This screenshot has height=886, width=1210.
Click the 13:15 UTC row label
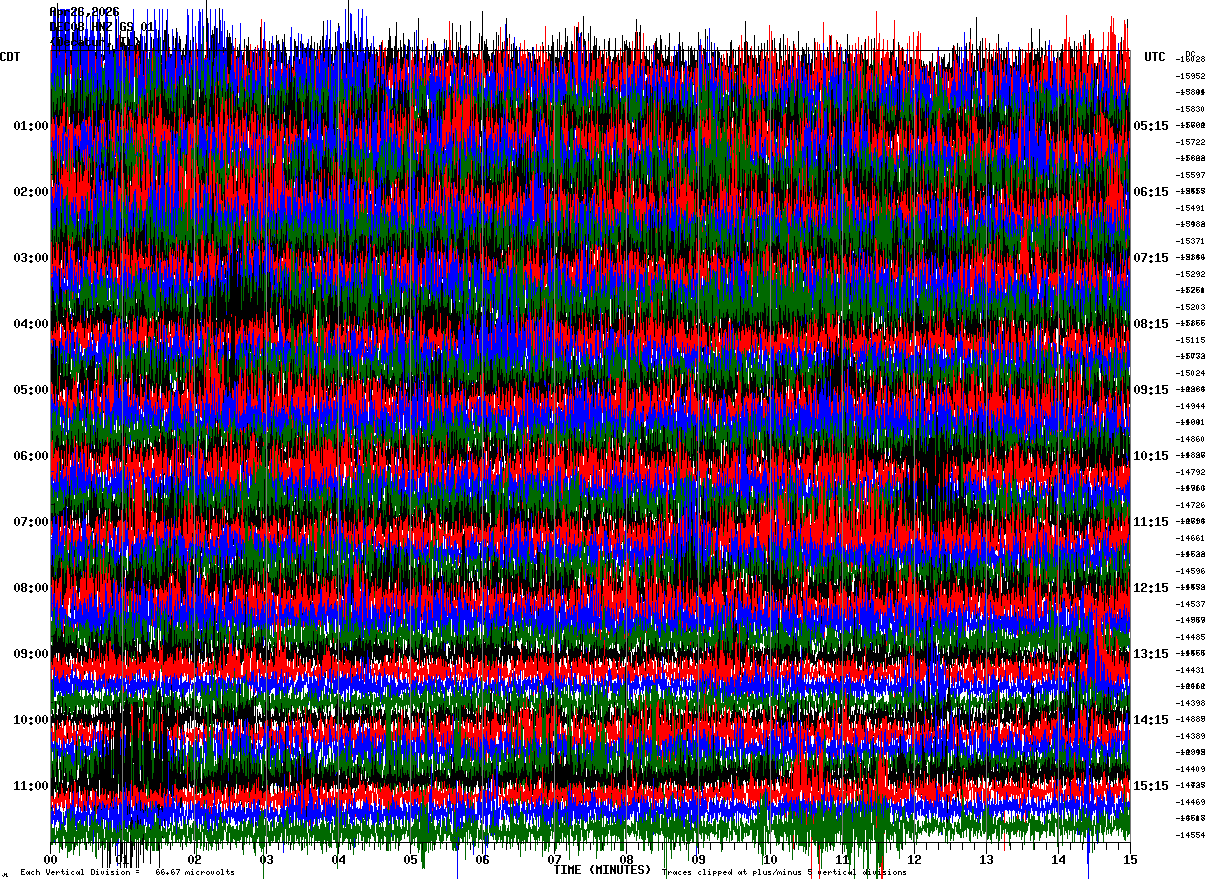coord(1151,654)
